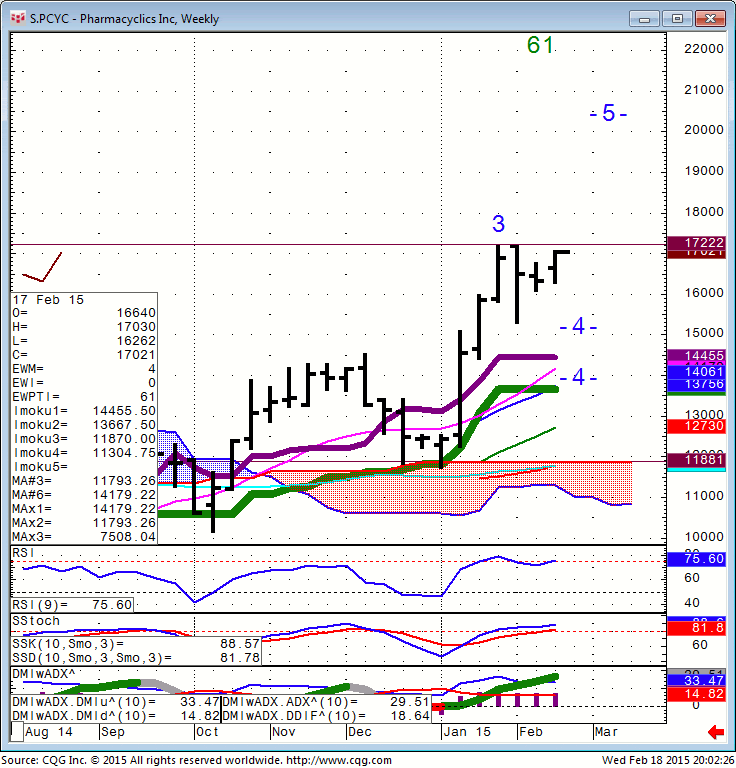Click the DMIwADX^ study pane label

pos(44,674)
